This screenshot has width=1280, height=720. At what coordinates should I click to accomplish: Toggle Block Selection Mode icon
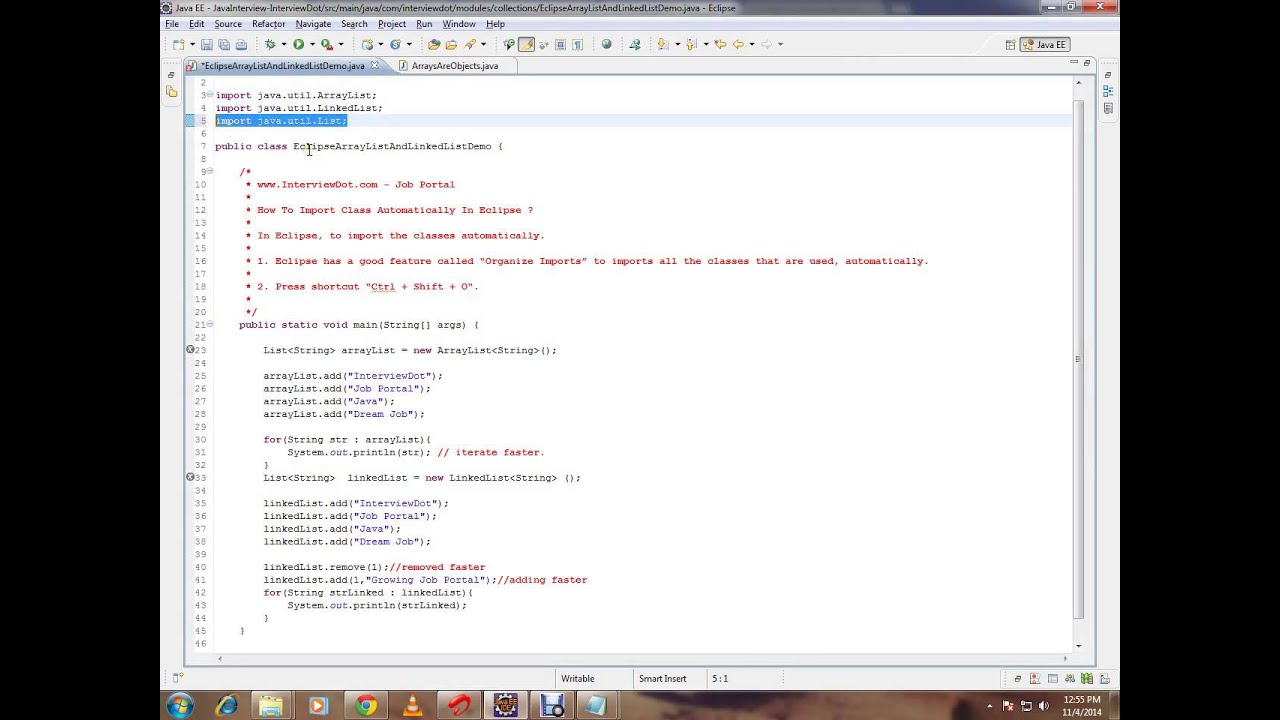[560, 44]
